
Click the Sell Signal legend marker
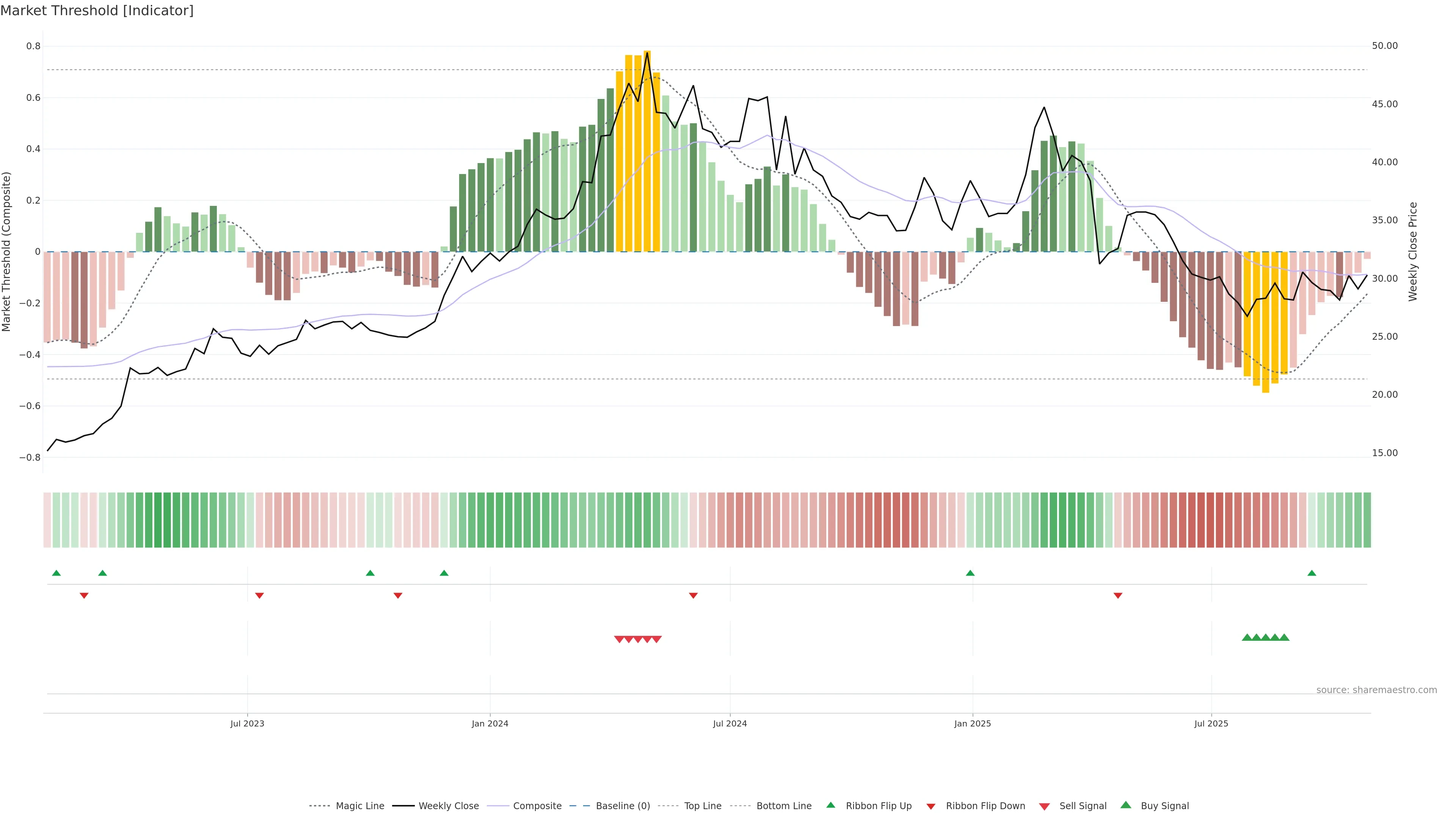pyautogui.click(x=1045, y=806)
